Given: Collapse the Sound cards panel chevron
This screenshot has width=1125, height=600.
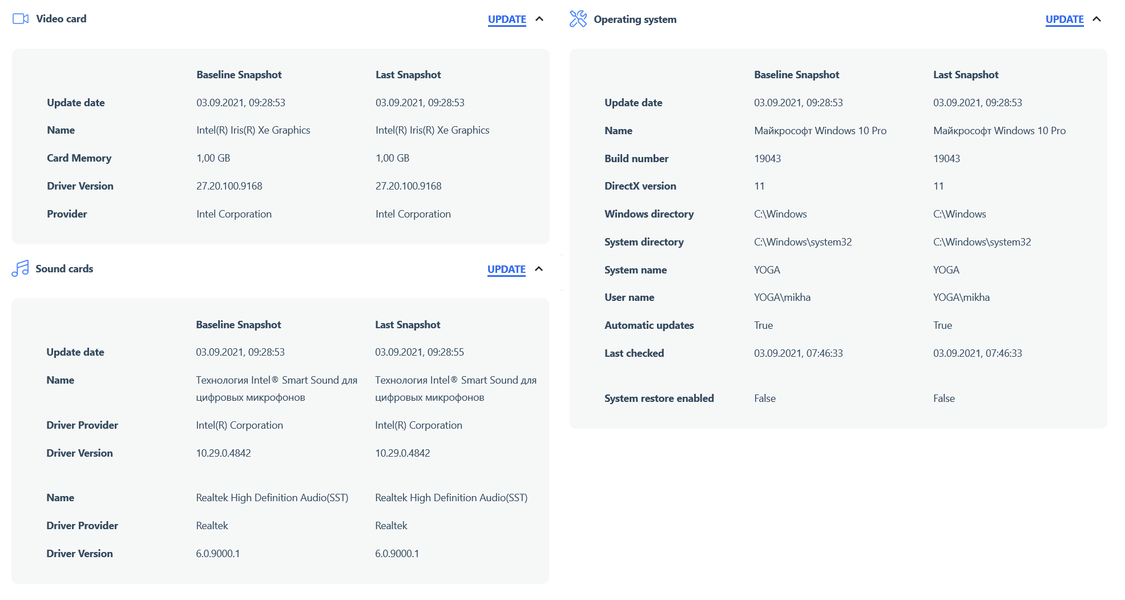Looking at the screenshot, I should [x=539, y=269].
